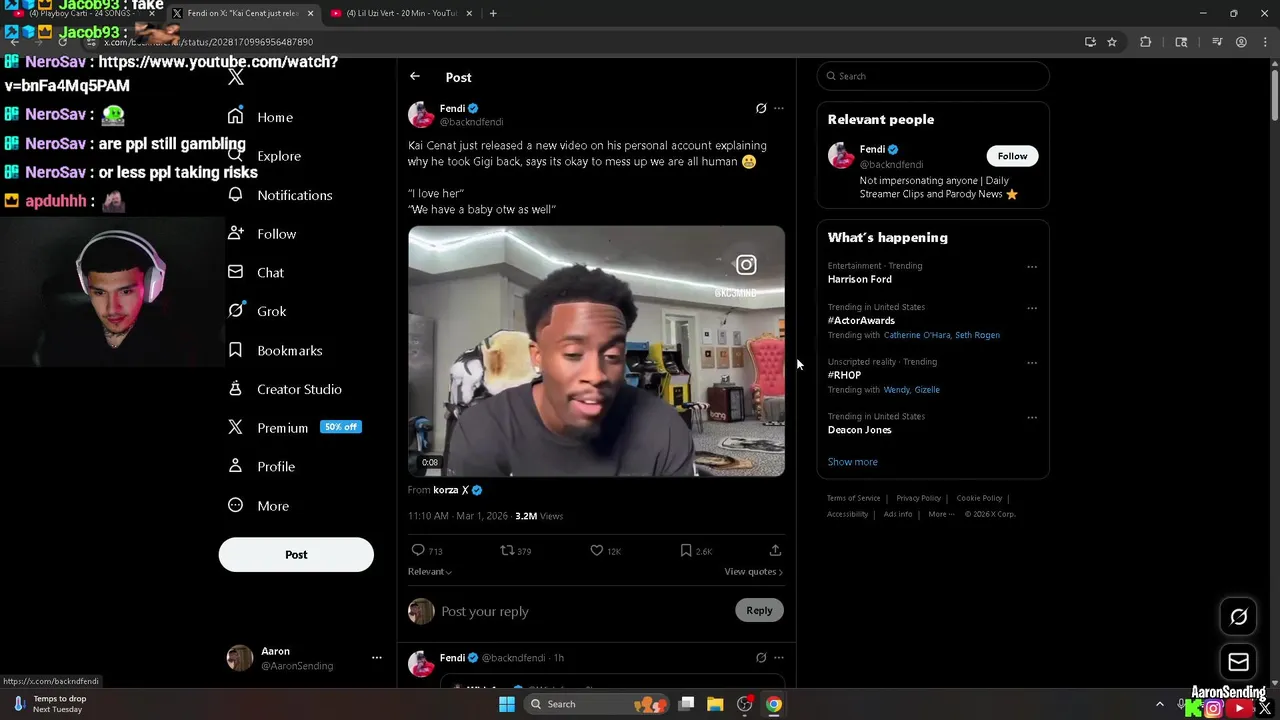This screenshot has width=1280, height=720.
Task: Follow Fendi in Relevant people
Action: click(1012, 156)
